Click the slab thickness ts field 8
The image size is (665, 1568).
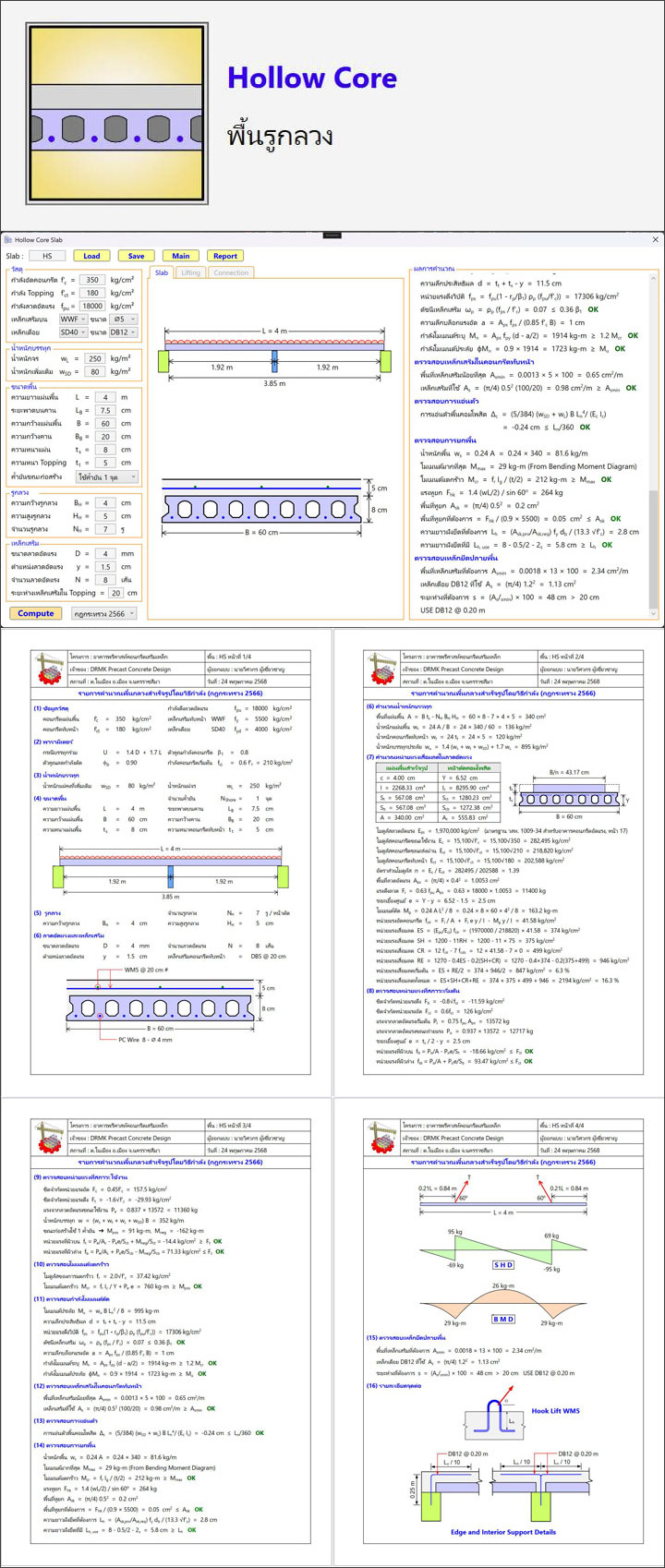click(106, 449)
